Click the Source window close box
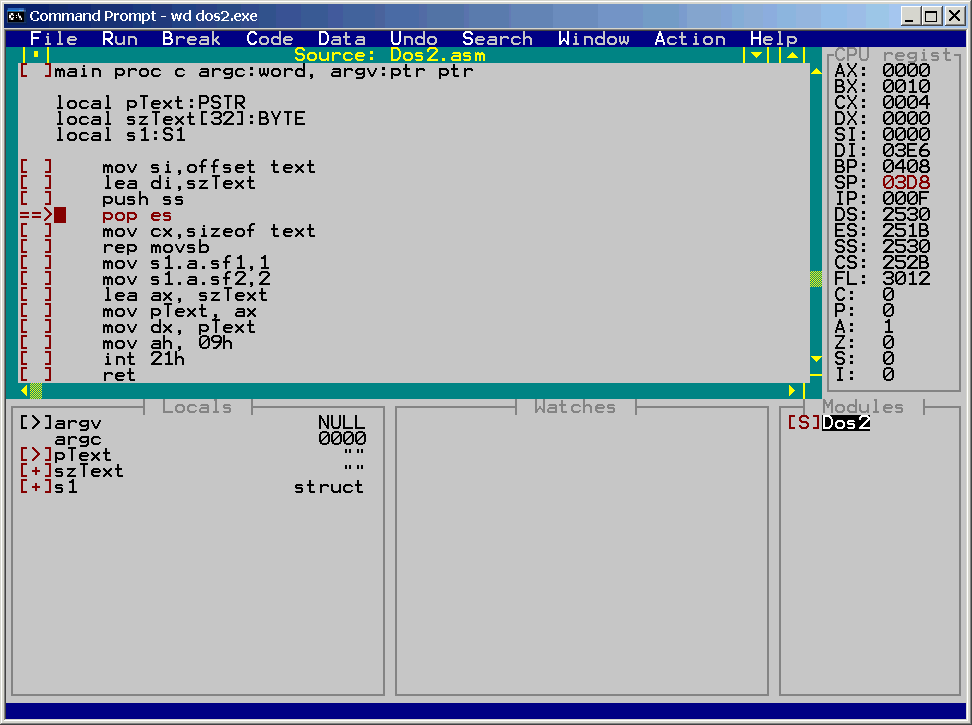Screen dimensions: 972x725 36,55
